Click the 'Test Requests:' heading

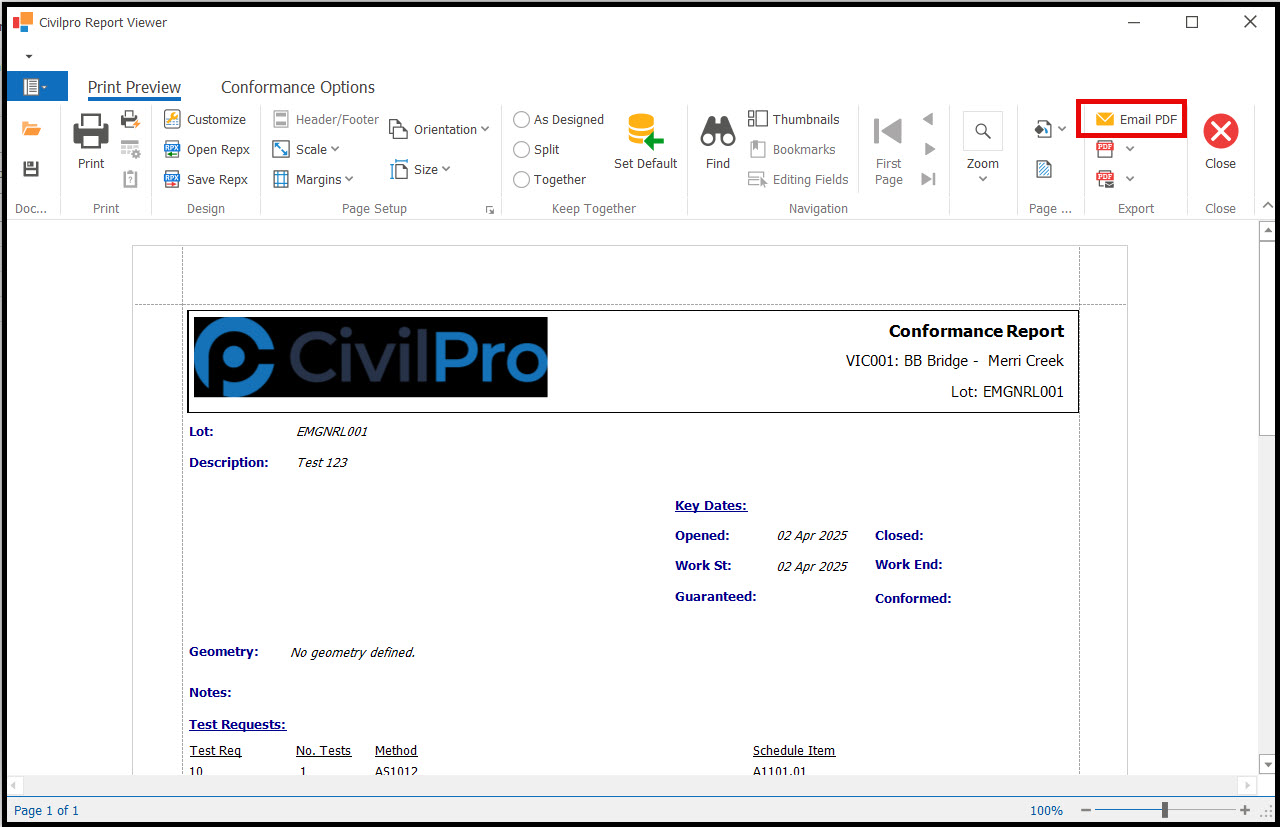pos(237,725)
